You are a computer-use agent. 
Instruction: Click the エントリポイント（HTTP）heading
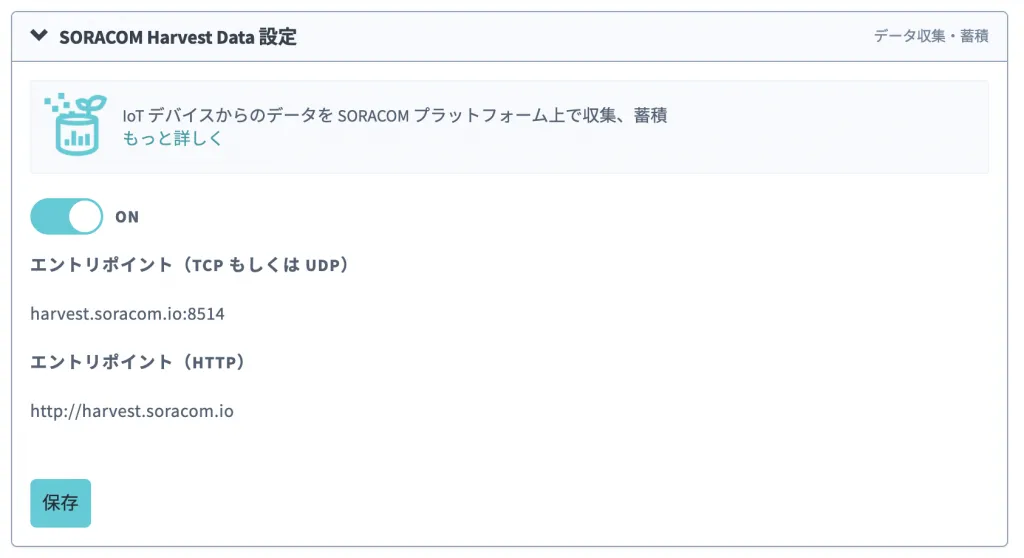click(138, 362)
